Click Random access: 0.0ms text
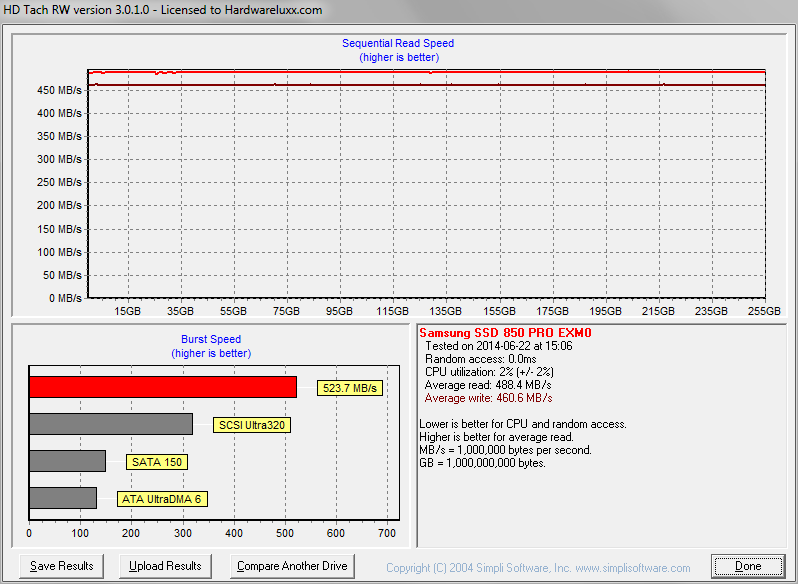This screenshot has height=584, width=798. click(x=480, y=359)
